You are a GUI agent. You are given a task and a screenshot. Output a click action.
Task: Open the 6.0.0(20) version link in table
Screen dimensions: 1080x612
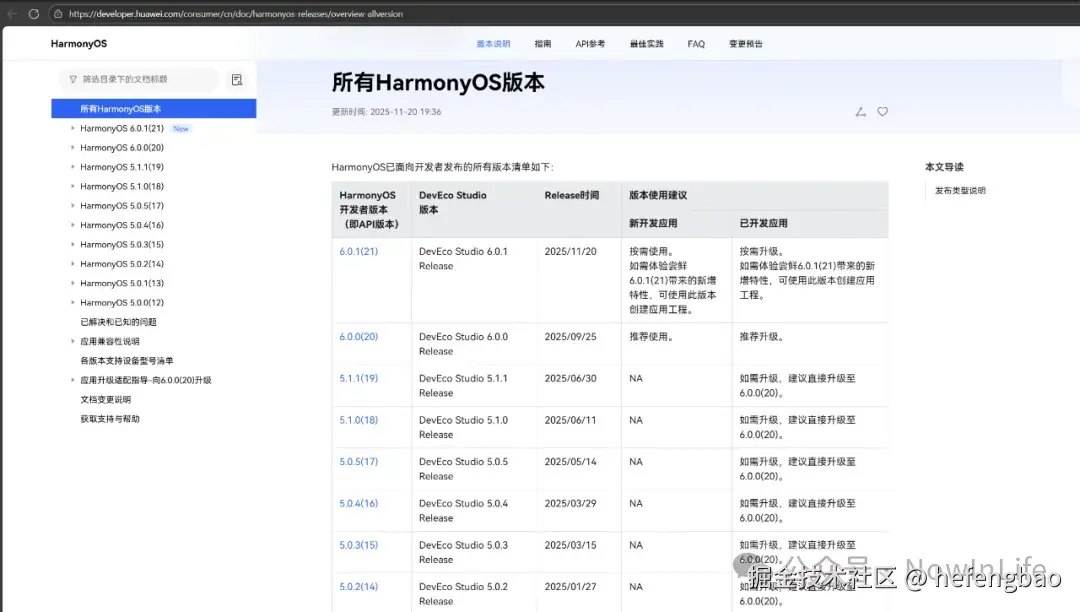click(358, 337)
